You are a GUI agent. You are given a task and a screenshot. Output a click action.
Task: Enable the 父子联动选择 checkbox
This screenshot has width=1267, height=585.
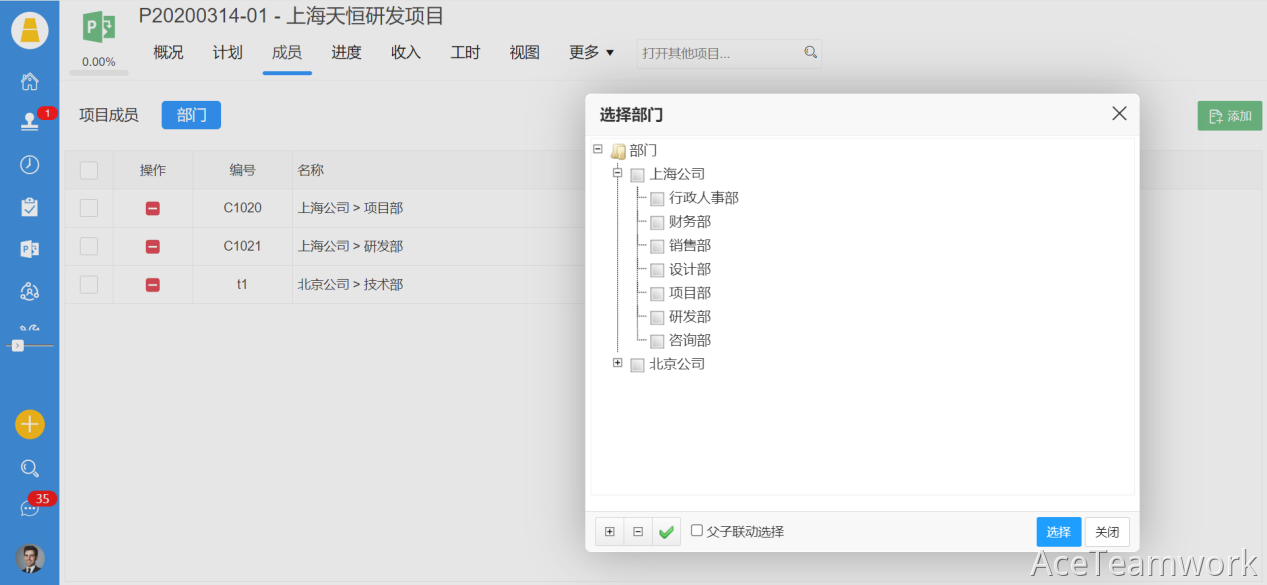697,531
